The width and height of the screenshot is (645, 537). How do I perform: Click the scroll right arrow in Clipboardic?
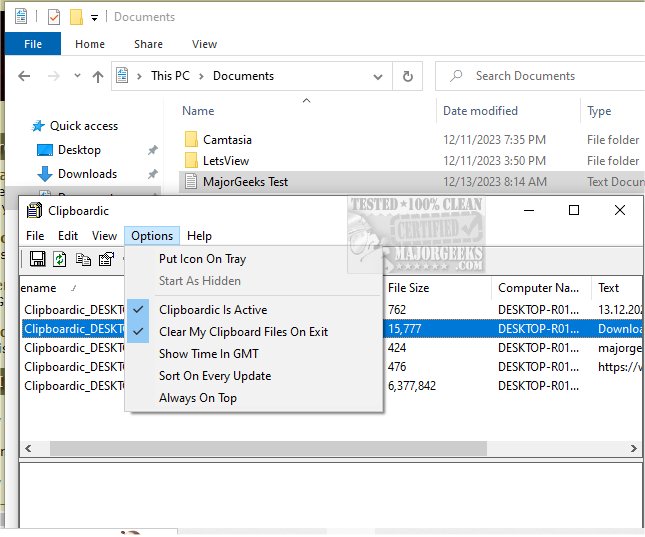coord(633,448)
